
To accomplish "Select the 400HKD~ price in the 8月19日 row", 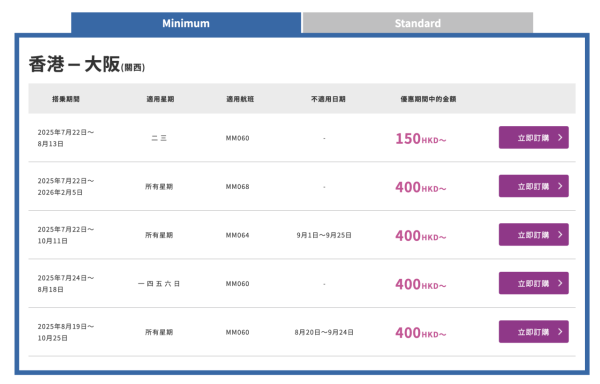I will pyautogui.click(x=421, y=333).
